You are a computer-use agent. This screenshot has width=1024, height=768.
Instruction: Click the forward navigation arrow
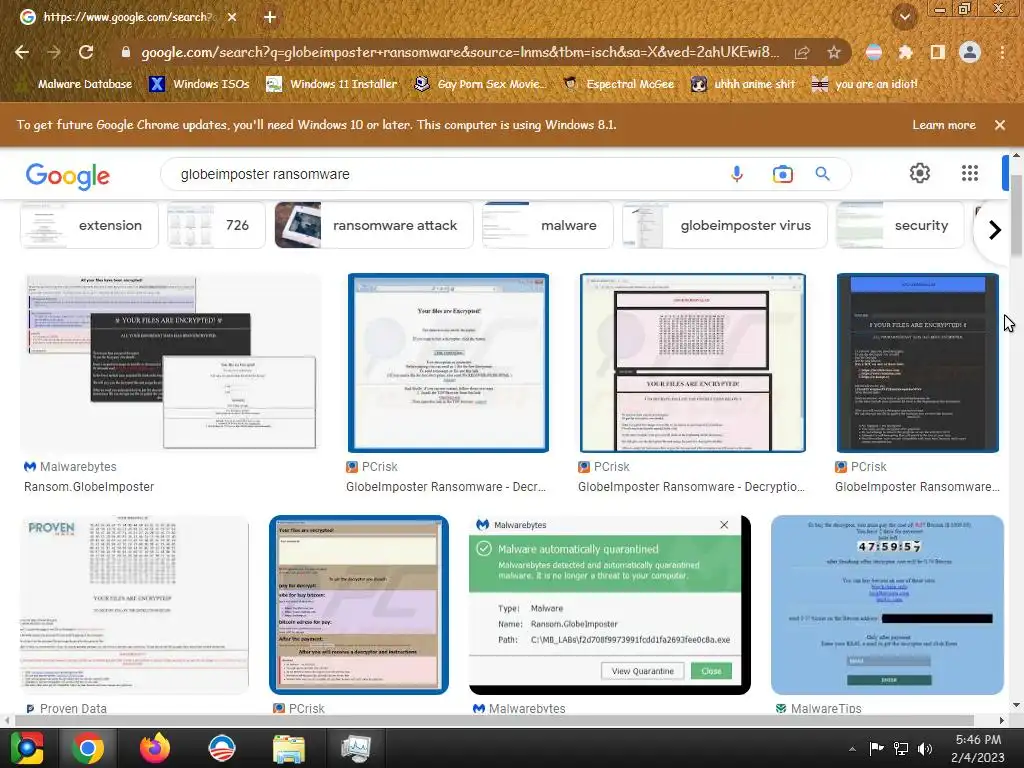[54, 52]
